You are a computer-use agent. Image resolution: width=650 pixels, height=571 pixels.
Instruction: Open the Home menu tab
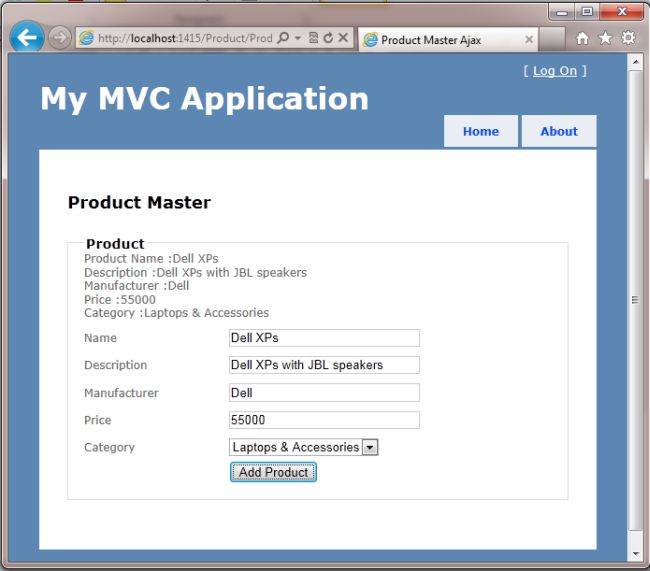481,131
